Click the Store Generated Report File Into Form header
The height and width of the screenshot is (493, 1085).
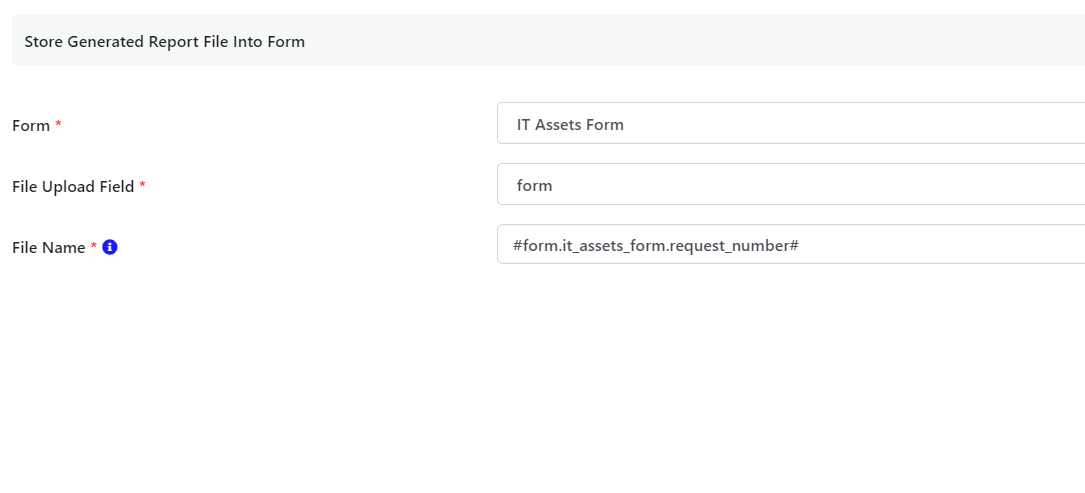click(165, 42)
